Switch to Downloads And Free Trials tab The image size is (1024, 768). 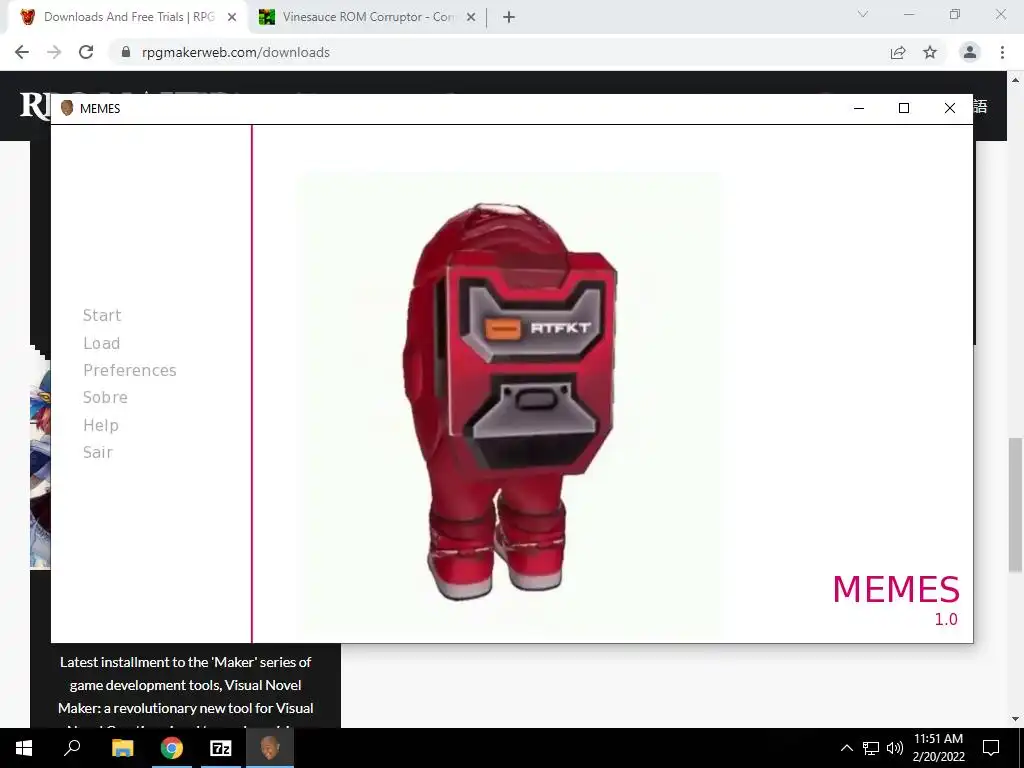(129, 17)
